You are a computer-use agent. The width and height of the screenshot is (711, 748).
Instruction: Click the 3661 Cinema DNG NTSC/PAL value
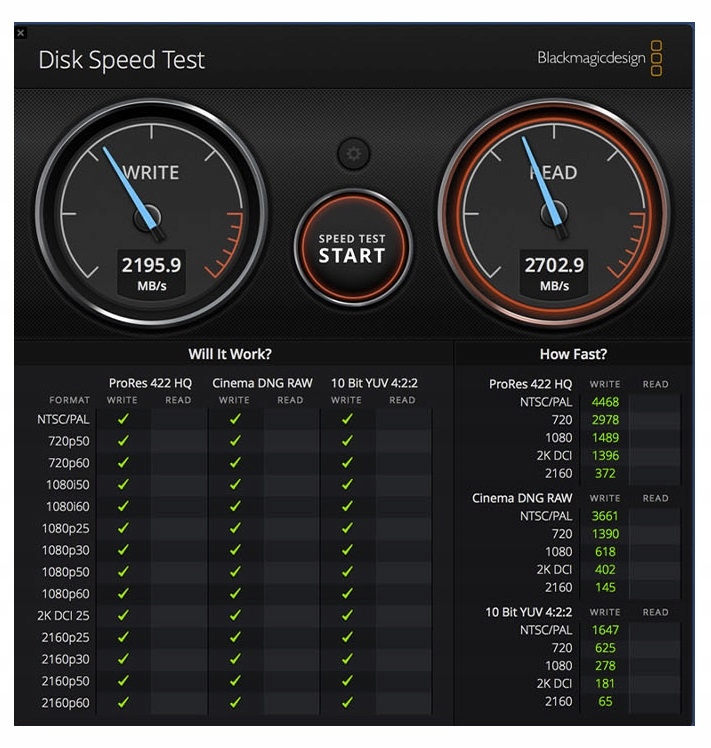pos(605,516)
